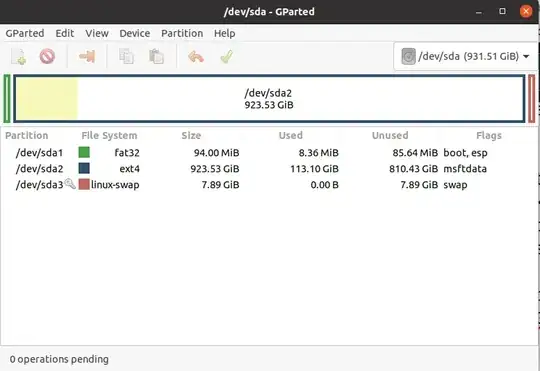
Task: Minimize the GParted window
Action: click(x=479, y=12)
